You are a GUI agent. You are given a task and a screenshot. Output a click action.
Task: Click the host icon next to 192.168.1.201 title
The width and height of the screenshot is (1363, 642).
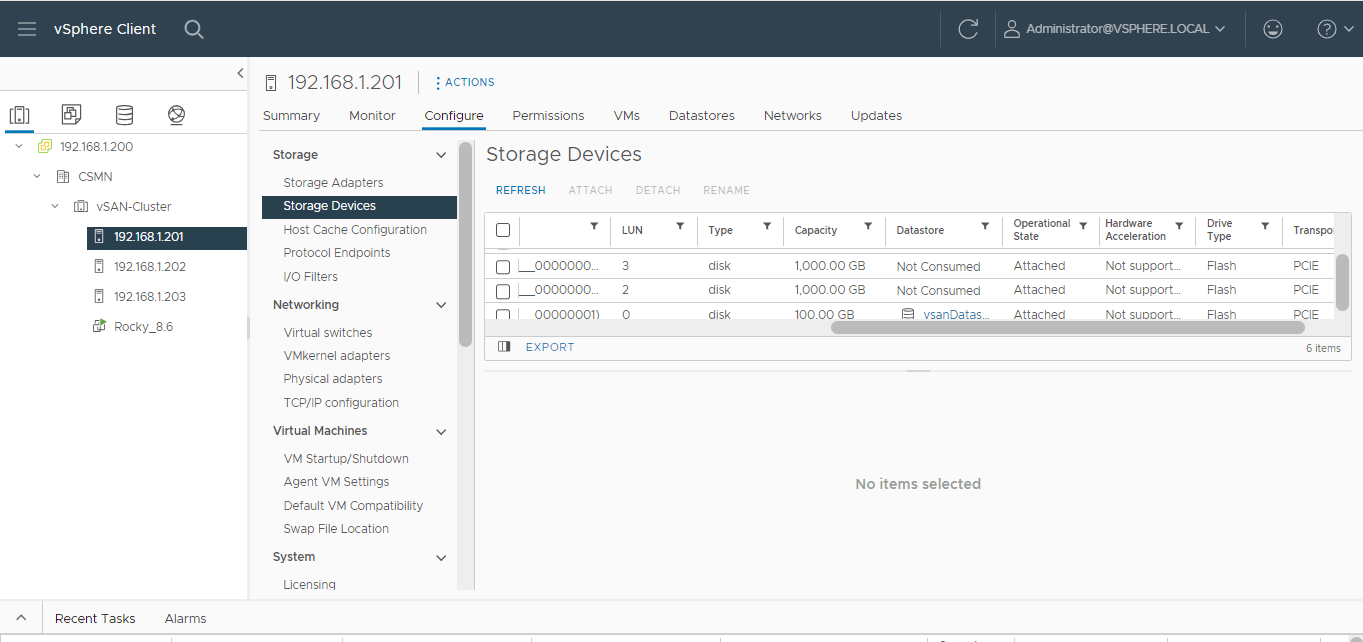pyautogui.click(x=271, y=83)
